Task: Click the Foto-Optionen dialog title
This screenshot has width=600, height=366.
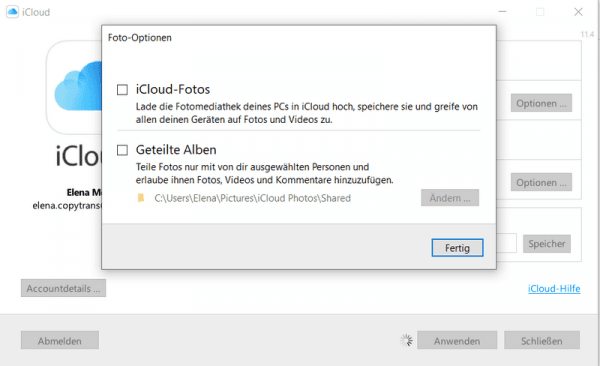Action: (140, 38)
